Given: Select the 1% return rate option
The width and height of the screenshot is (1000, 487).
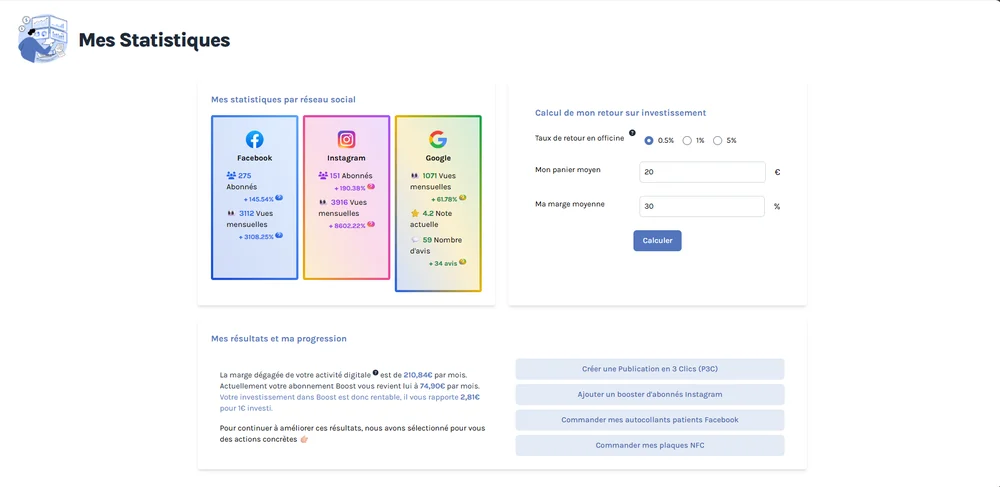Looking at the screenshot, I should [687, 140].
